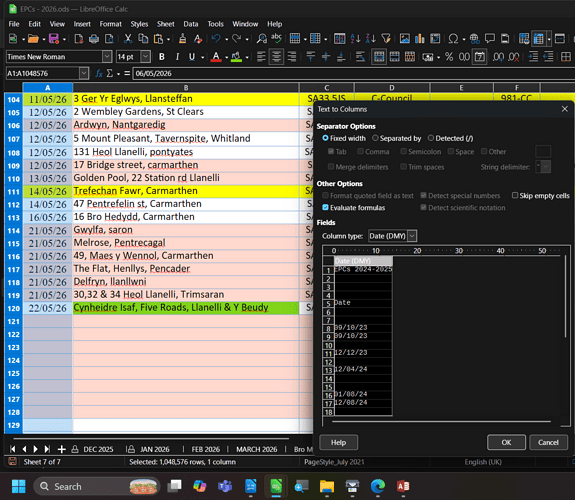Open the Name Box dropdown arrow

[84, 73]
